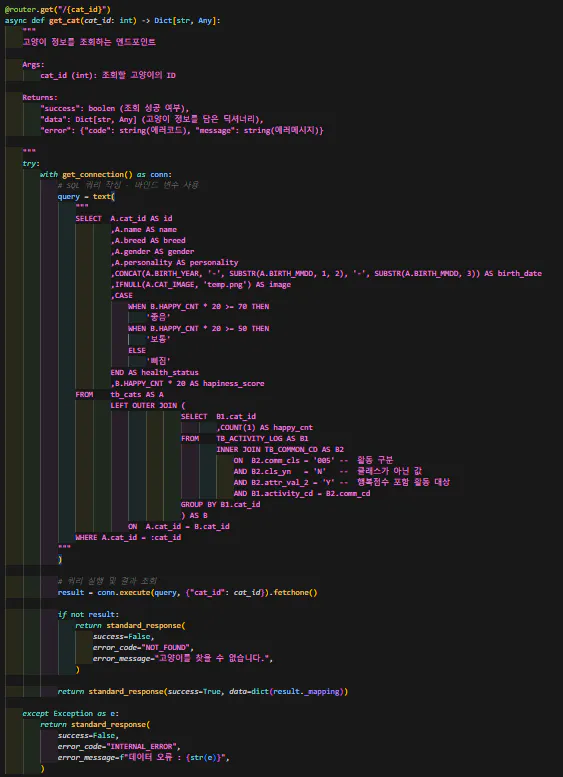Viewport: 563px width, 777px height.
Task: Click the '삐짐' string literal
Action: tap(158, 361)
